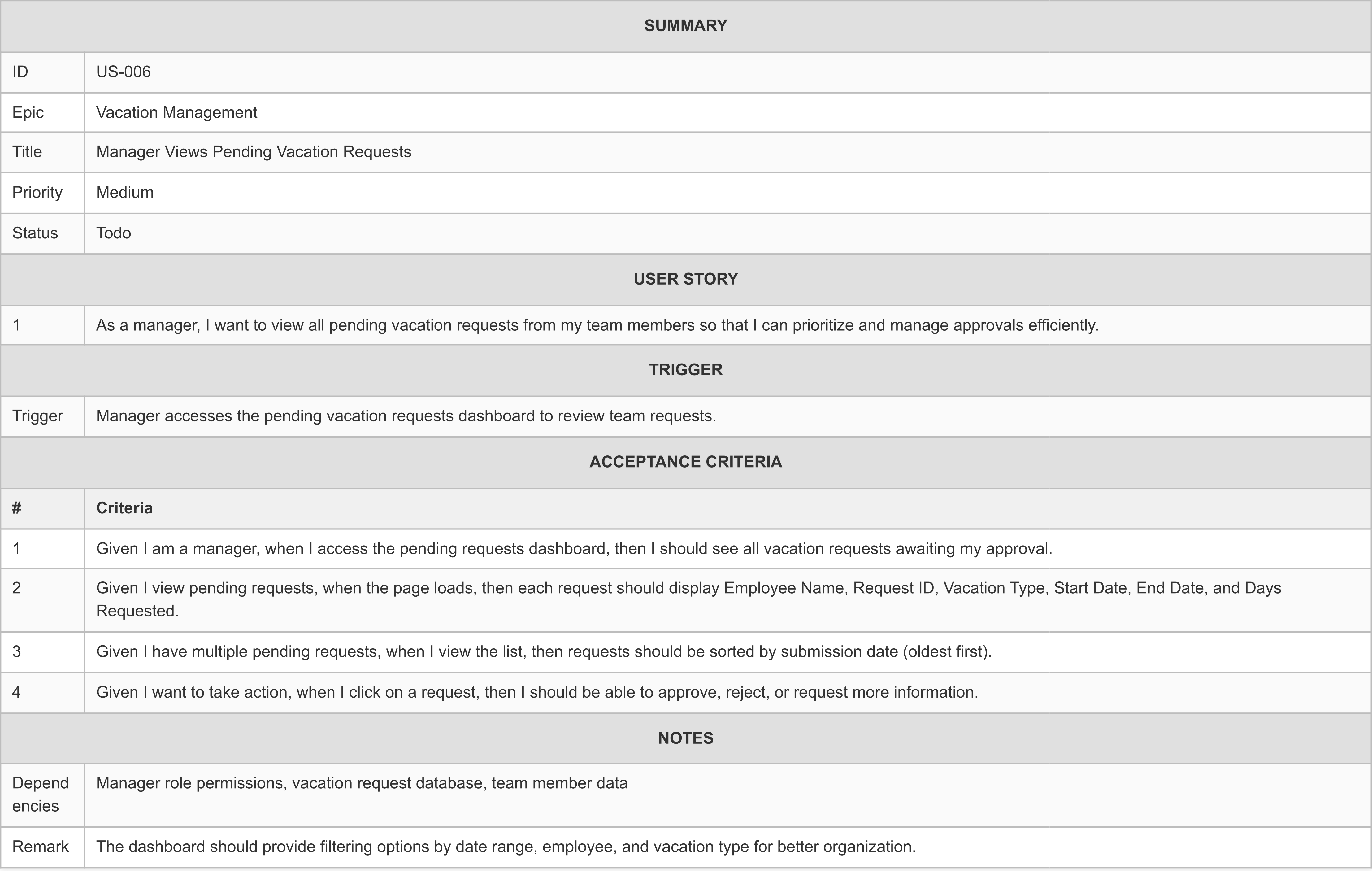Click the remark about dashboard filtering options
The image size is (1372, 871).
tap(506, 847)
